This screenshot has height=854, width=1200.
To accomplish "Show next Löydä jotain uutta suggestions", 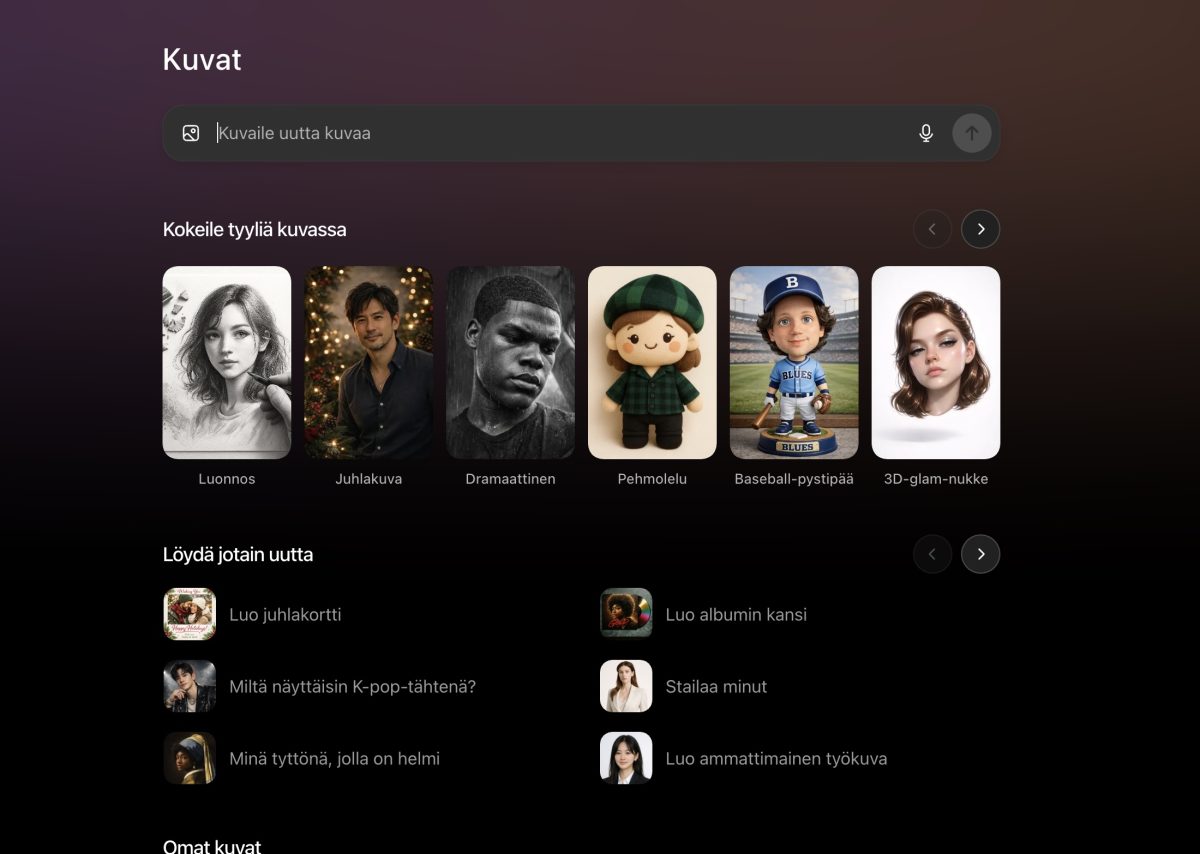I will (980, 554).
